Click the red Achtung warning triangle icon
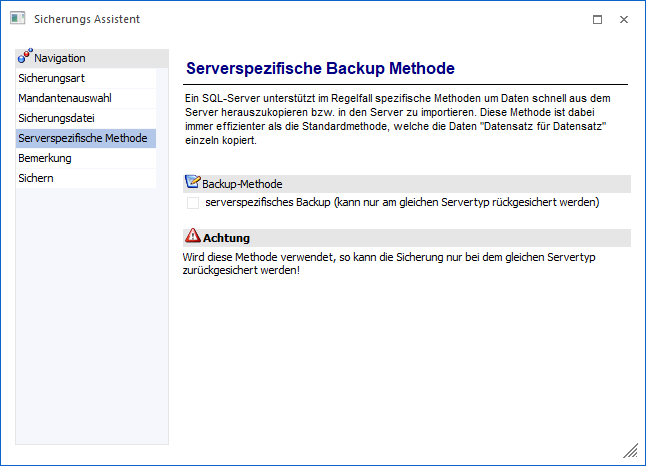 [x=193, y=237]
